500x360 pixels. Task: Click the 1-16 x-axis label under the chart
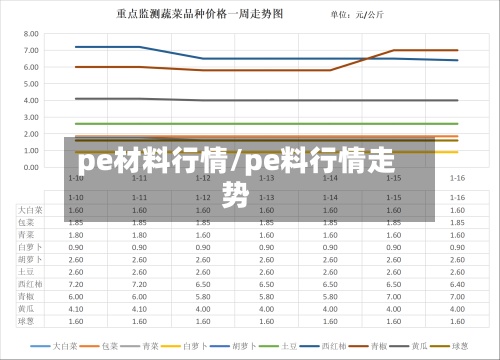click(x=457, y=178)
